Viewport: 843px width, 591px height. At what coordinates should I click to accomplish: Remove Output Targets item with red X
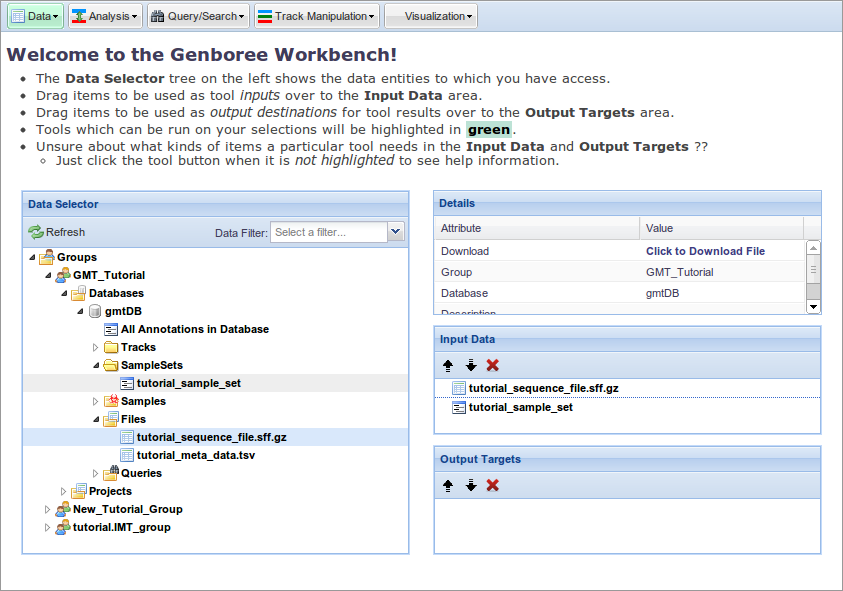(492, 486)
